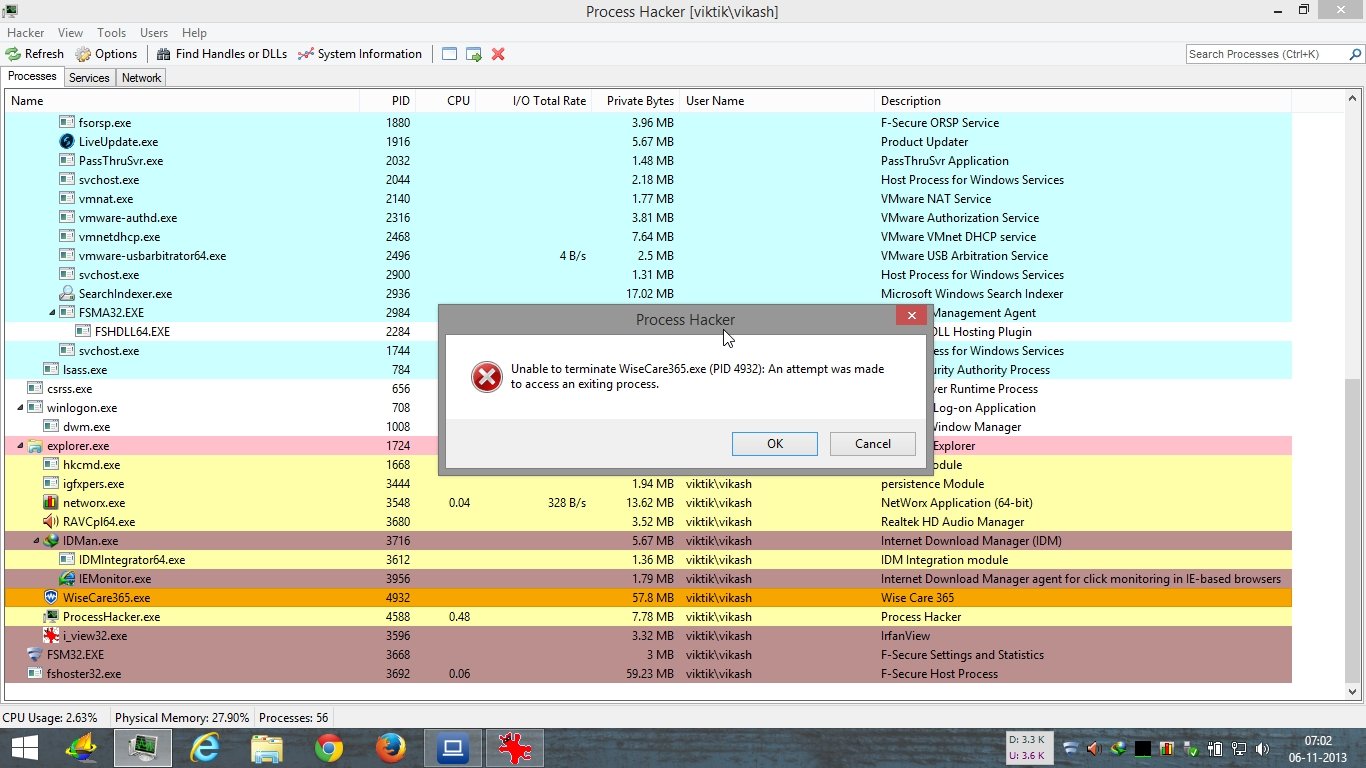Screen dimensions: 1366x768
Task: Click the explorer.exe folder icon
Action: [x=35, y=446]
